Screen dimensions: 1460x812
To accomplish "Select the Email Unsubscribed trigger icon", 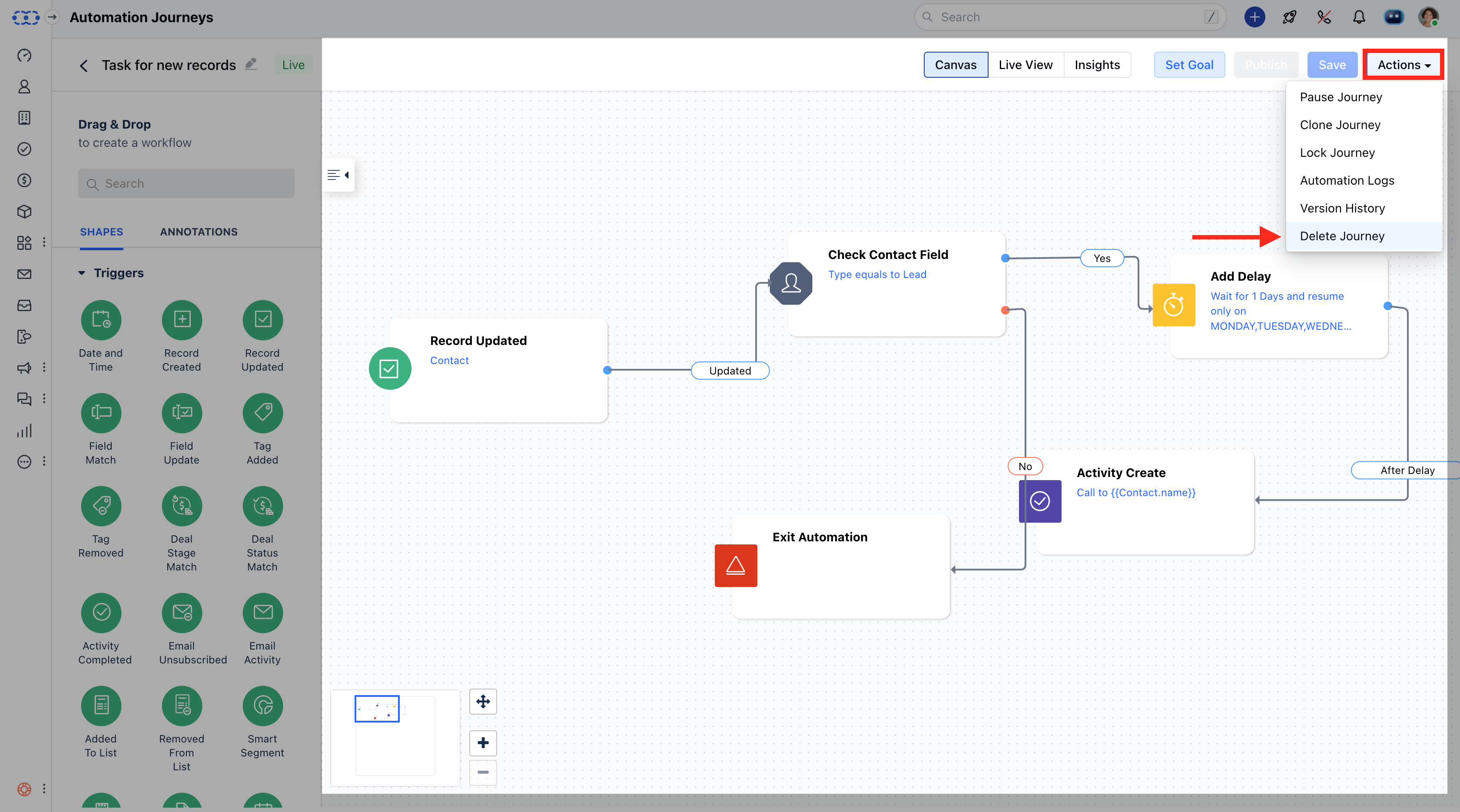I will pyautogui.click(x=182, y=613).
